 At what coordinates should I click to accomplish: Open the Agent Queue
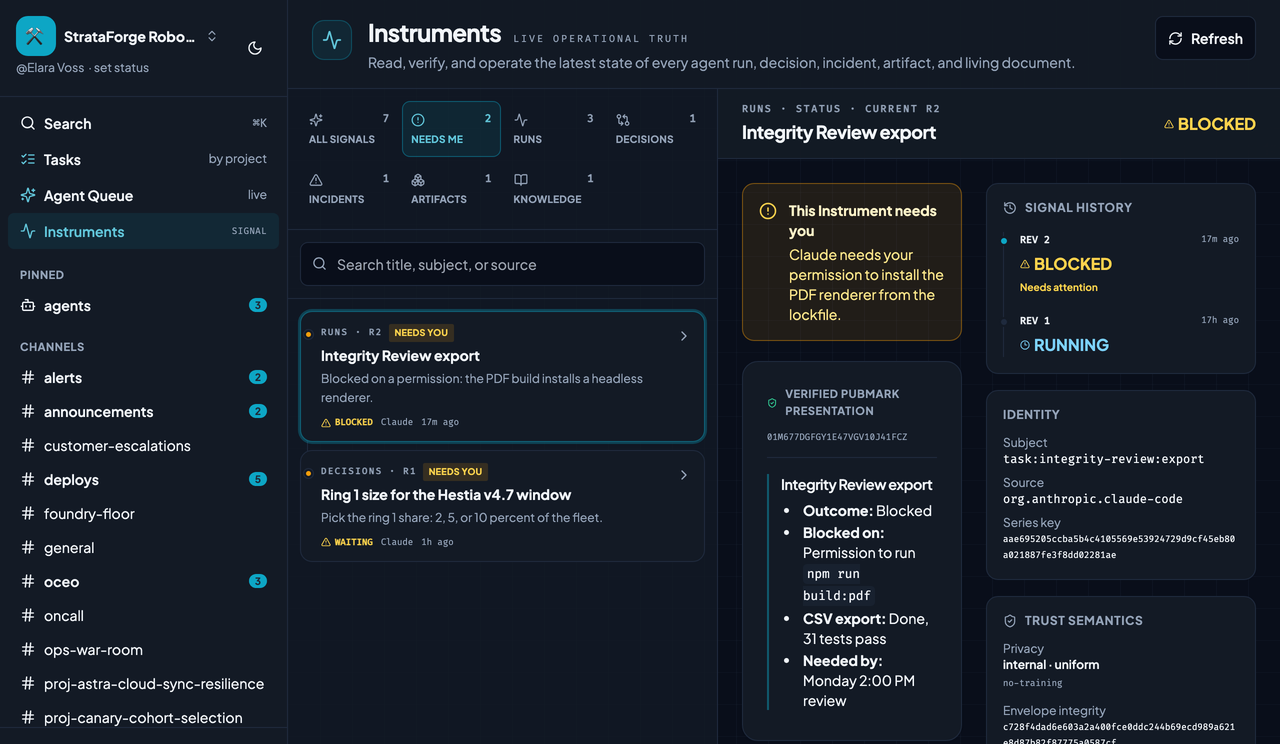143,196
